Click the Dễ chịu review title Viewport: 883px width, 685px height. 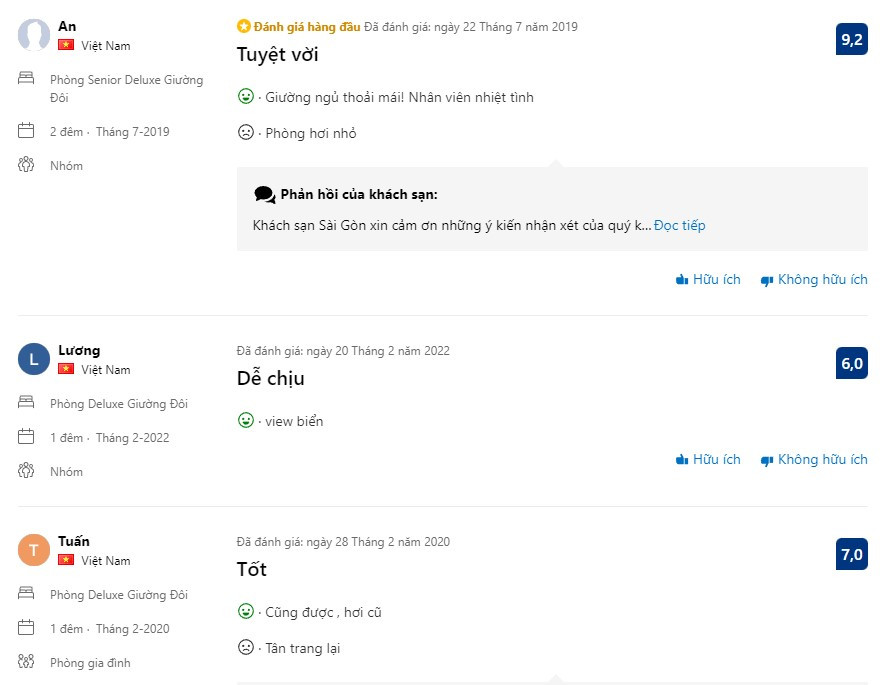[x=270, y=379]
